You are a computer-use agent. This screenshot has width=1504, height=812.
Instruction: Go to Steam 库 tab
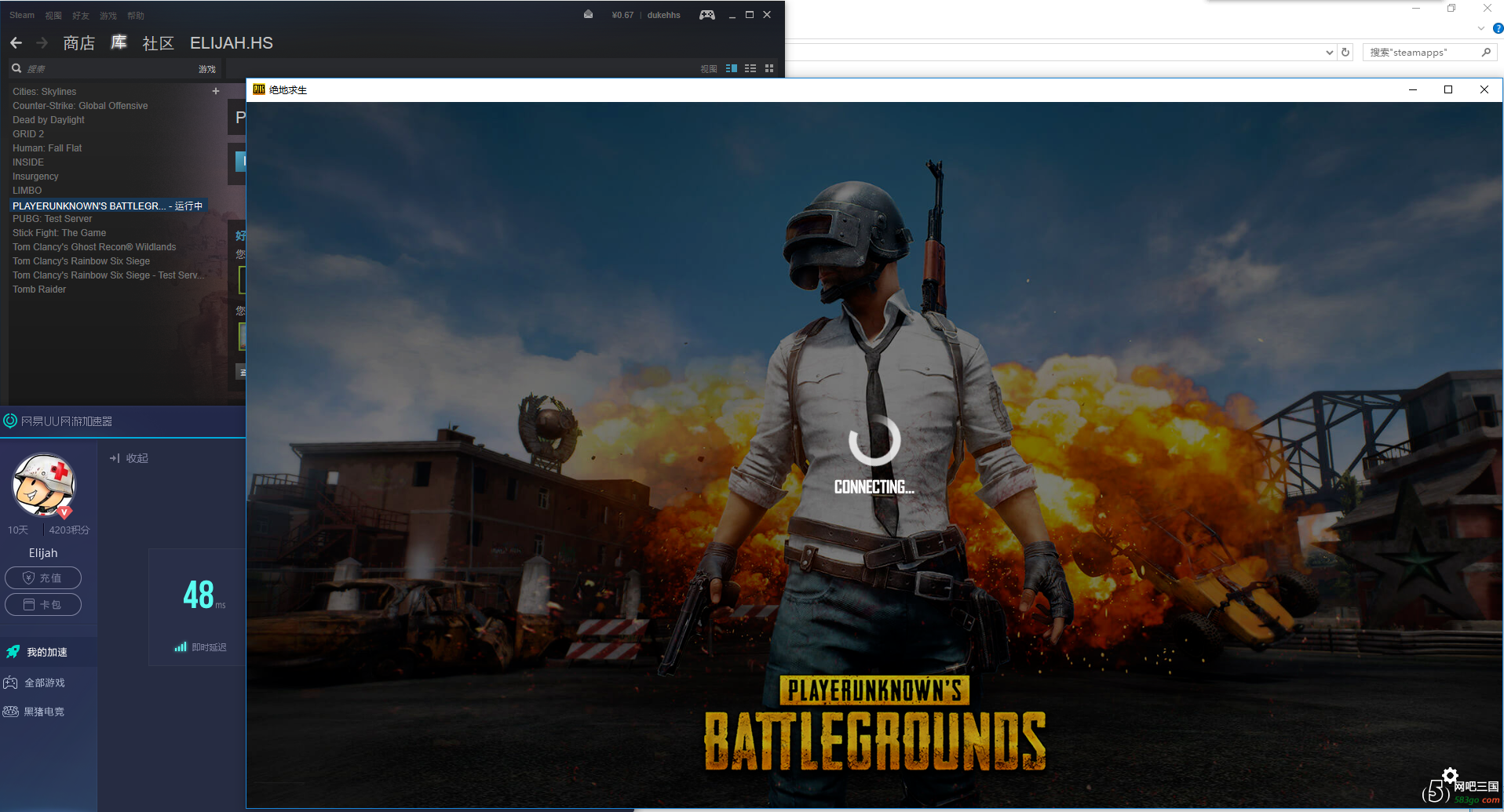(119, 42)
